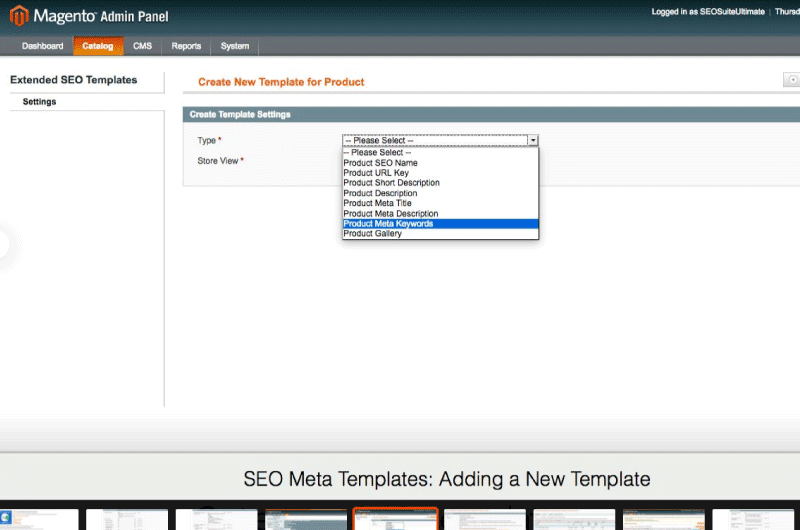
Task: Open the ninth slideshow thumbnail
Action: 753,519
